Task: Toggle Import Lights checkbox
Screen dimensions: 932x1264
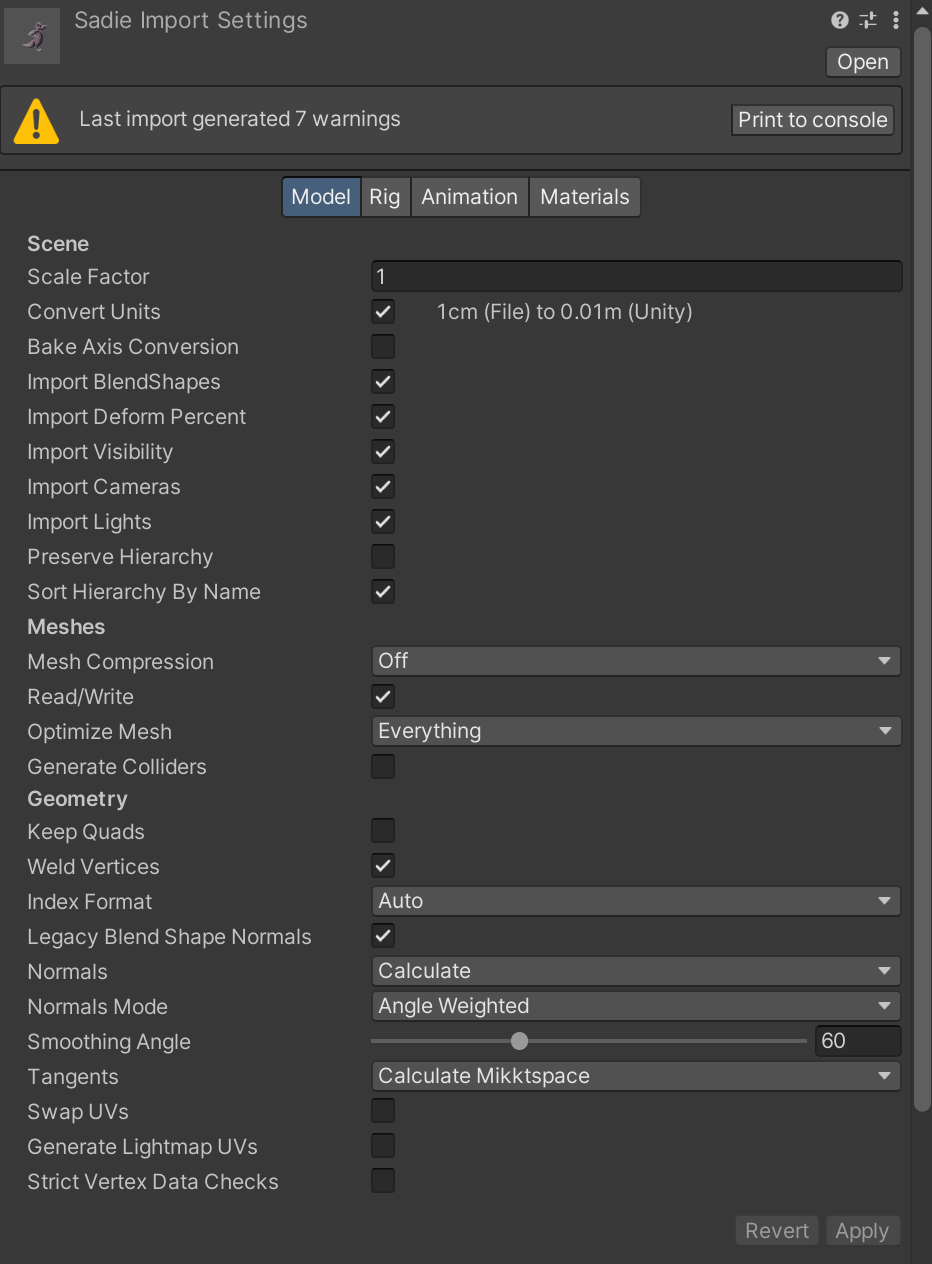Action: (x=383, y=522)
